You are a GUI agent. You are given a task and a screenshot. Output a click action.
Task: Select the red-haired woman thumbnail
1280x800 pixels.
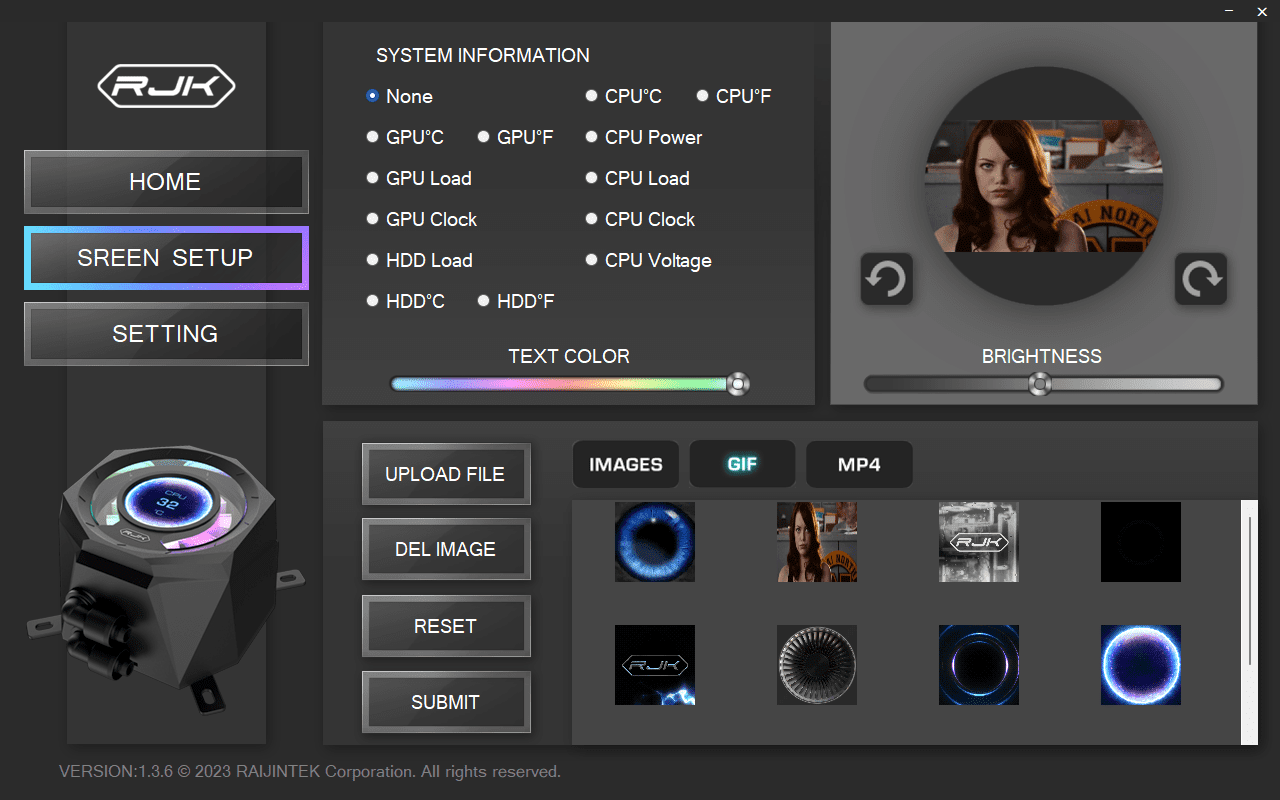pyautogui.click(x=817, y=542)
